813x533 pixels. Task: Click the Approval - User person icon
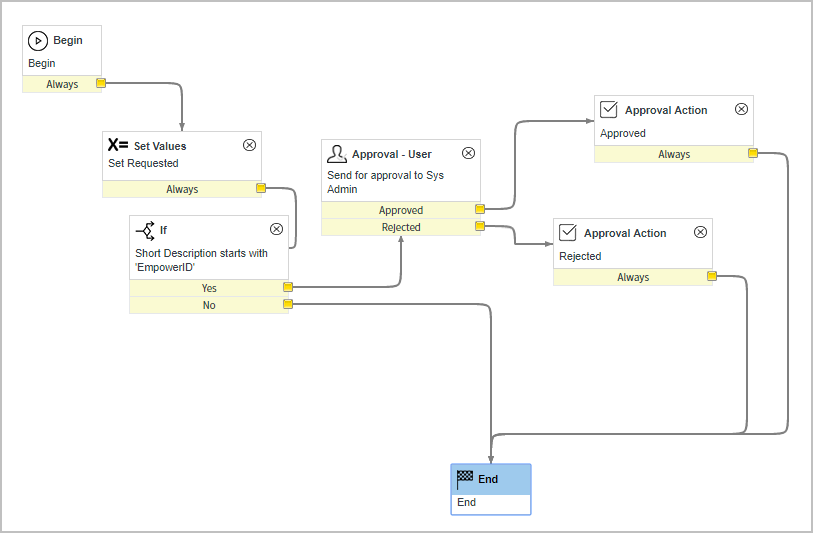(337, 154)
